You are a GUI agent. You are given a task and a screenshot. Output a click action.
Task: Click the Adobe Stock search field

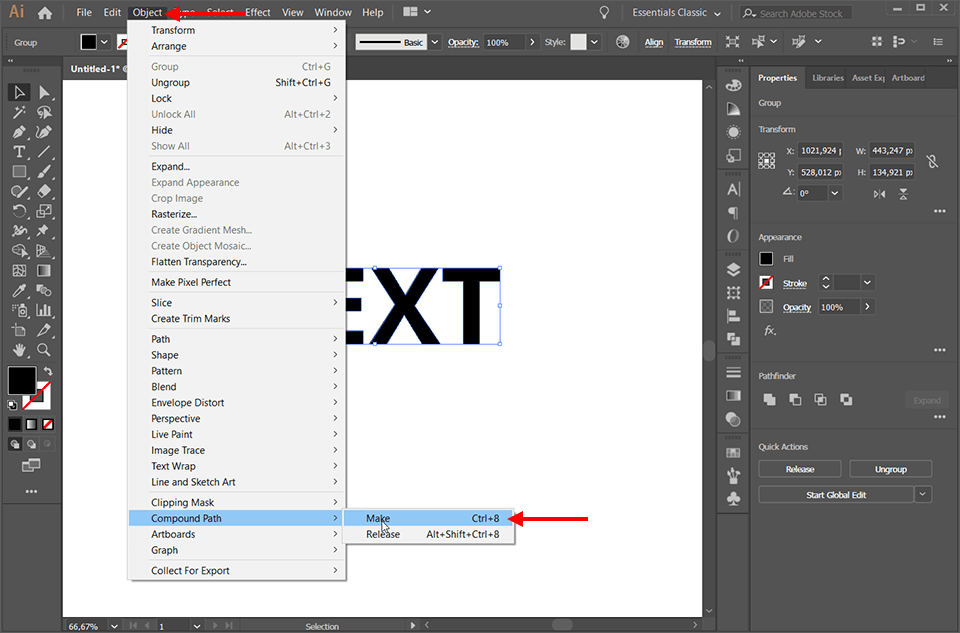[795, 12]
